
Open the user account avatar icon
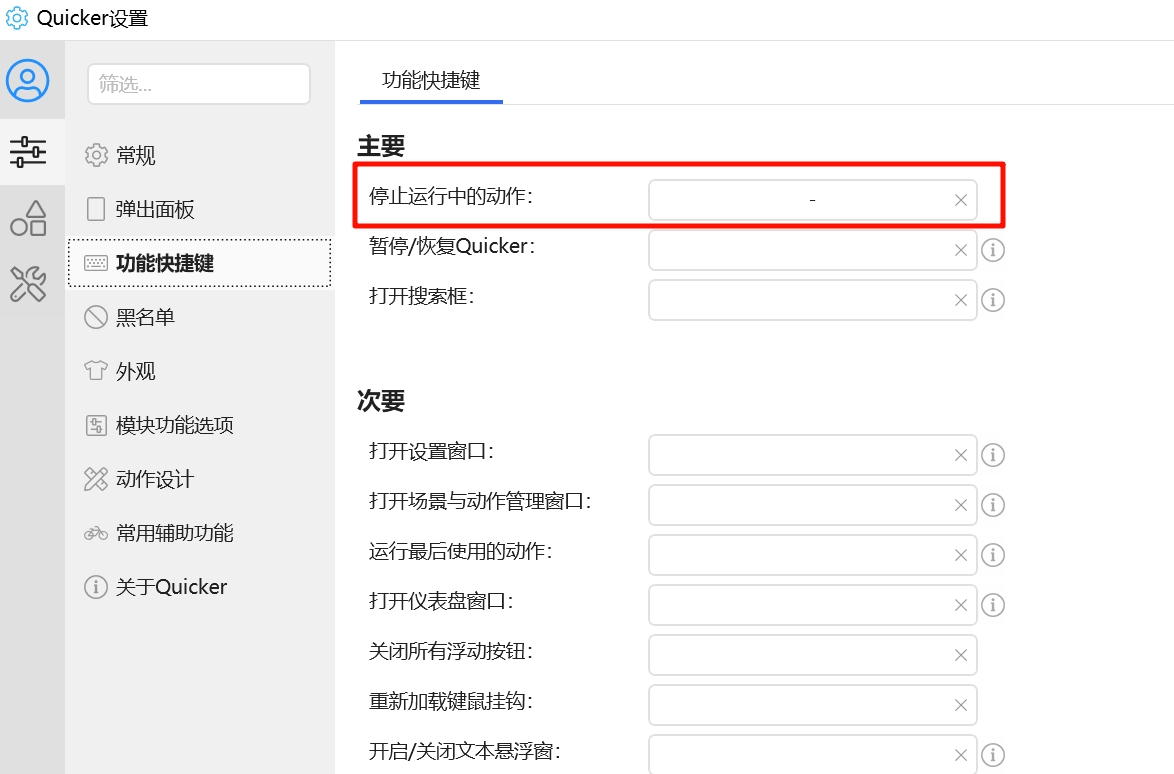(28, 80)
